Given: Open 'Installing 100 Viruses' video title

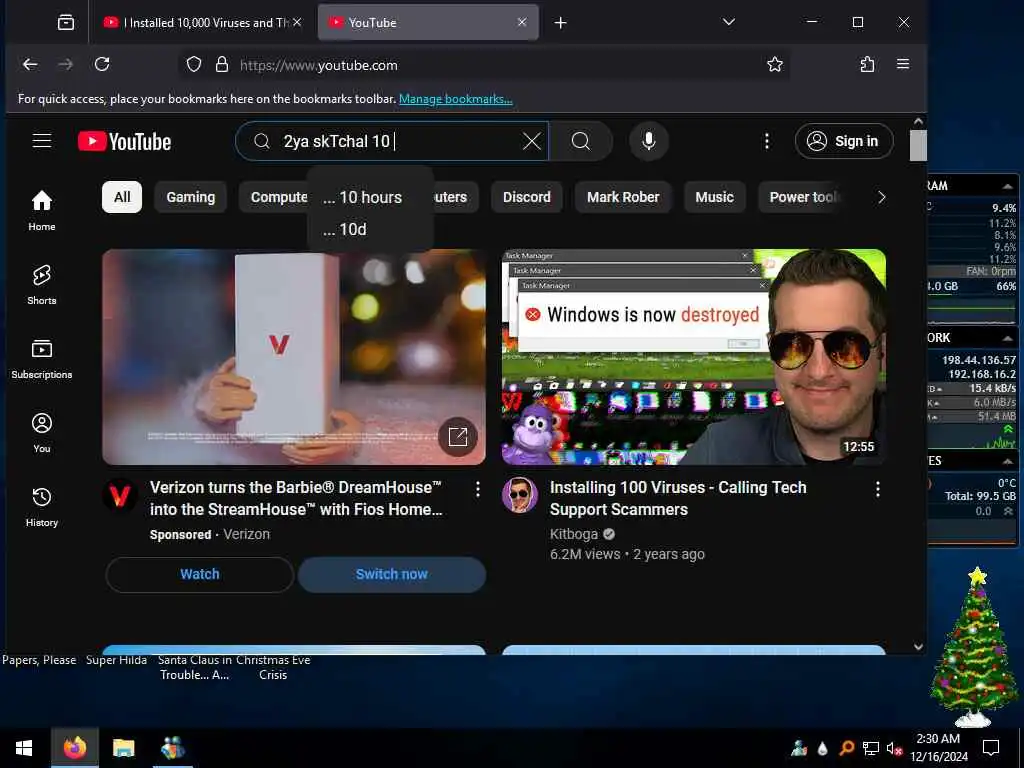Looking at the screenshot, I should click(x=678, y=498).
